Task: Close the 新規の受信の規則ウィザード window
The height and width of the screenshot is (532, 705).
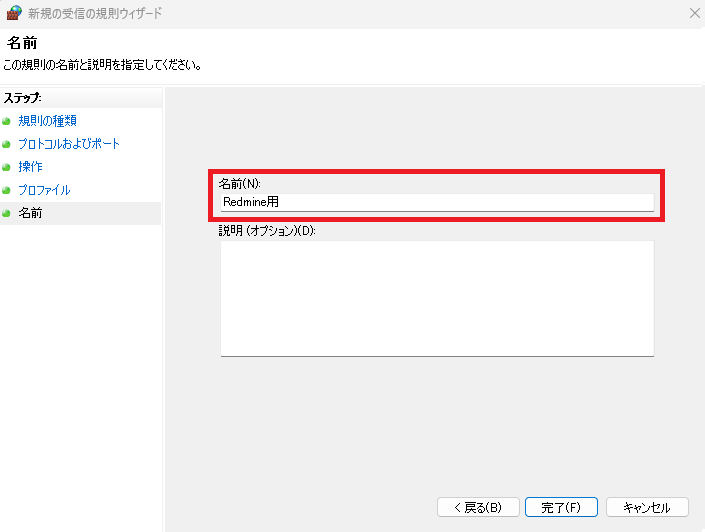Action: coord(695,13)
